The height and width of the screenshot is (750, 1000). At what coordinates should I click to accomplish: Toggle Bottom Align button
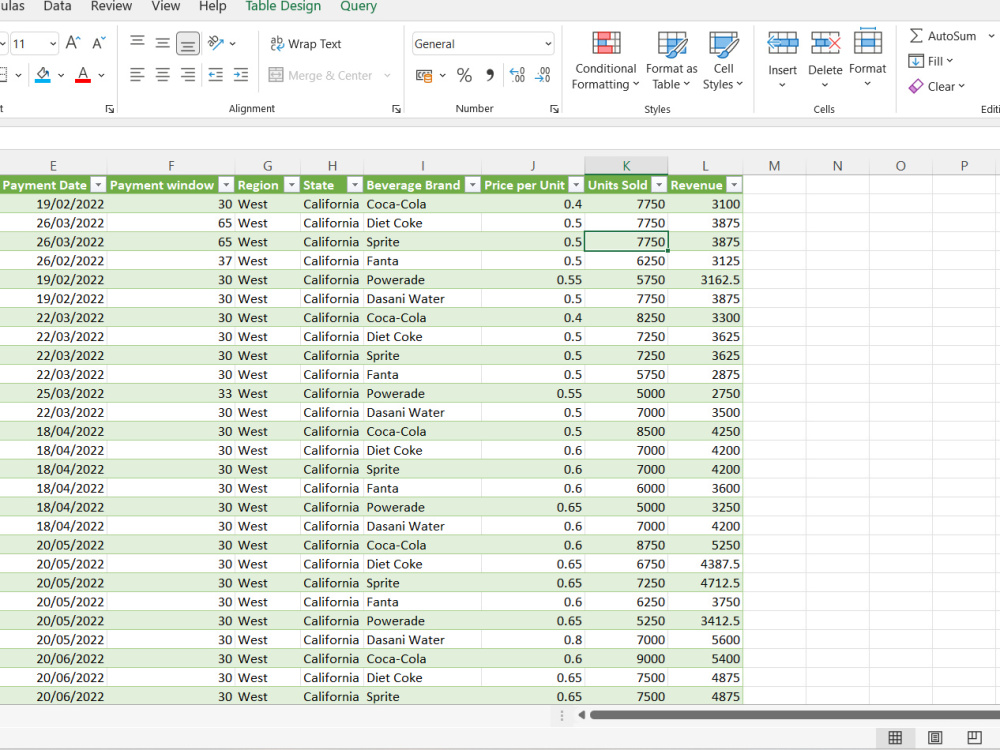point(188,43)
